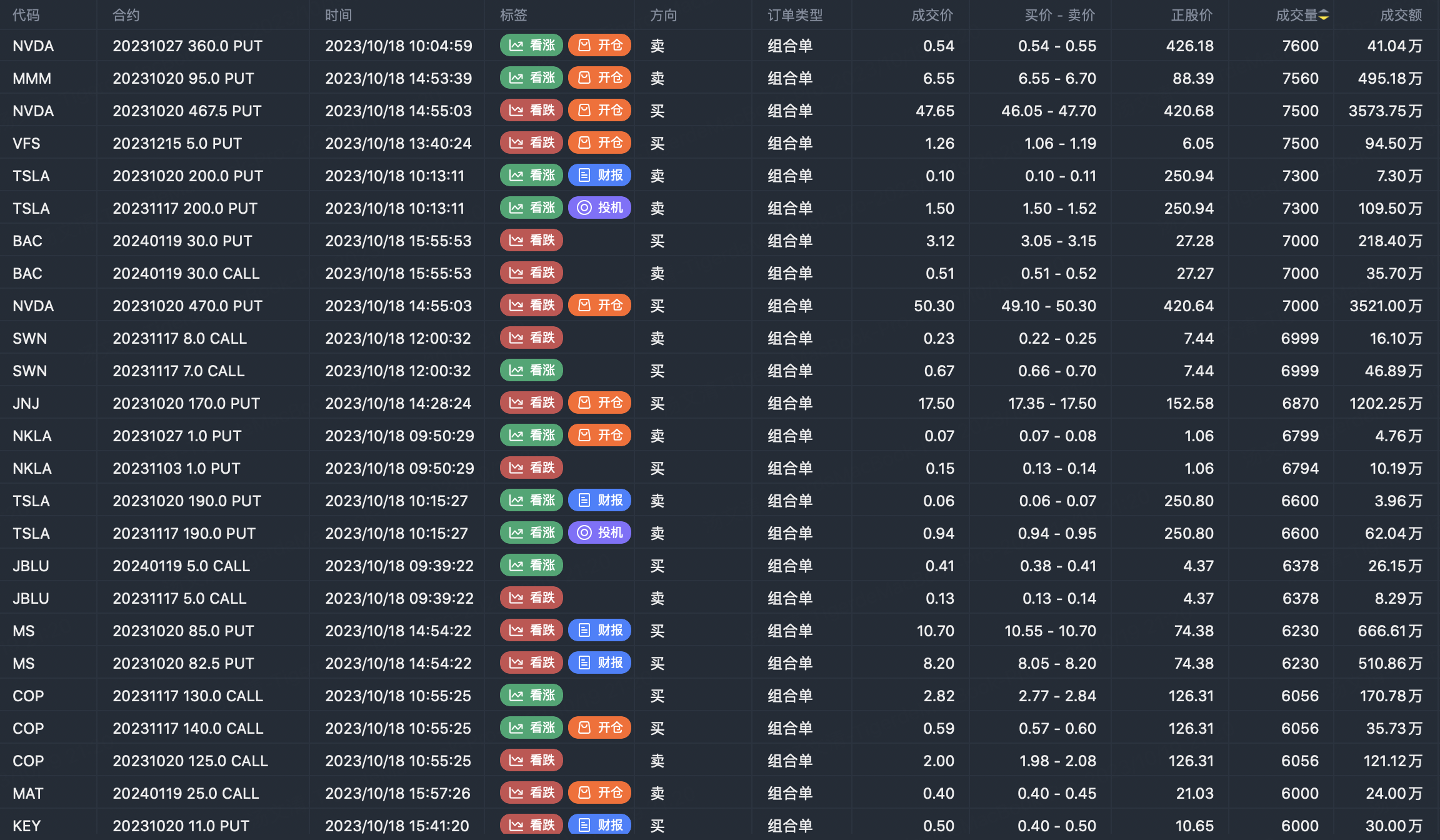Viewport: 1440px width, 840px height.
Task: Click 开仓 tag in MAT 25.0 CALL row
Action: coord(600,793)
